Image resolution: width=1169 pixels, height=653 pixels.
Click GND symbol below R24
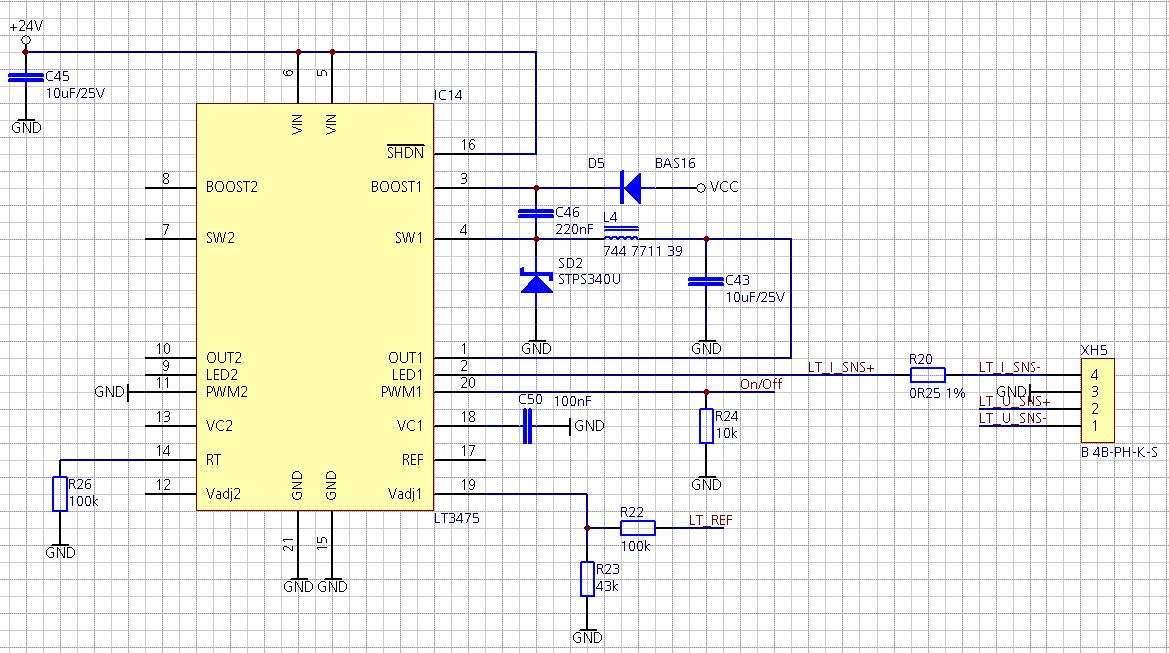pyautogui.click(x=706, y=483)
